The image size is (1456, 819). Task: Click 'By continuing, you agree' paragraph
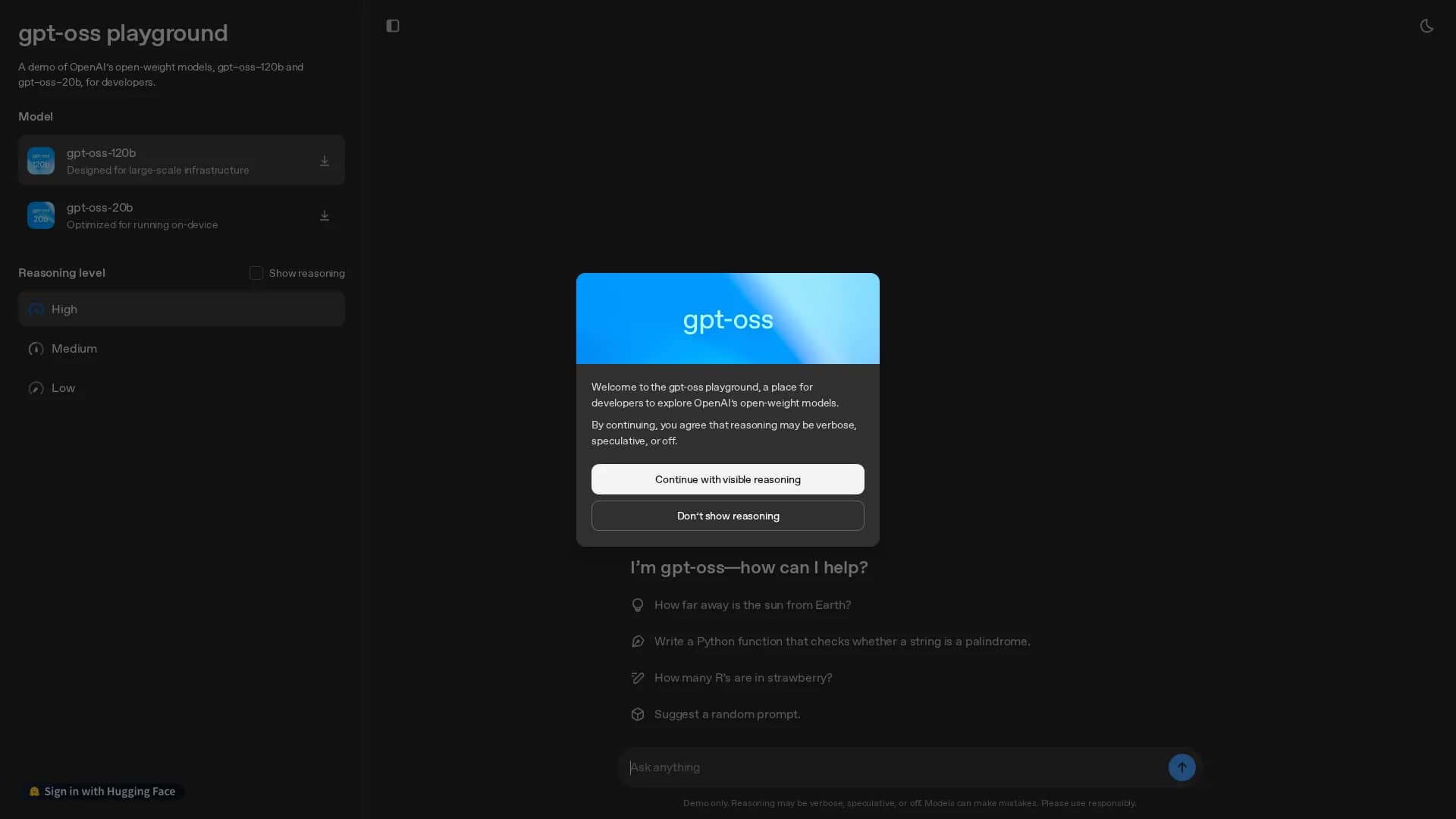coord(724,433)
